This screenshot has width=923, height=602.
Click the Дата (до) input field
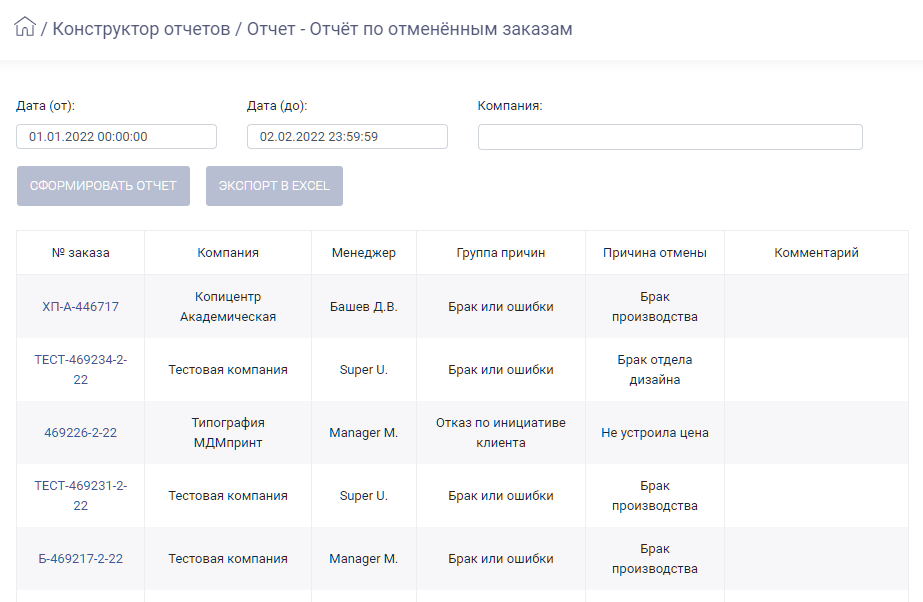click(347, 137)
